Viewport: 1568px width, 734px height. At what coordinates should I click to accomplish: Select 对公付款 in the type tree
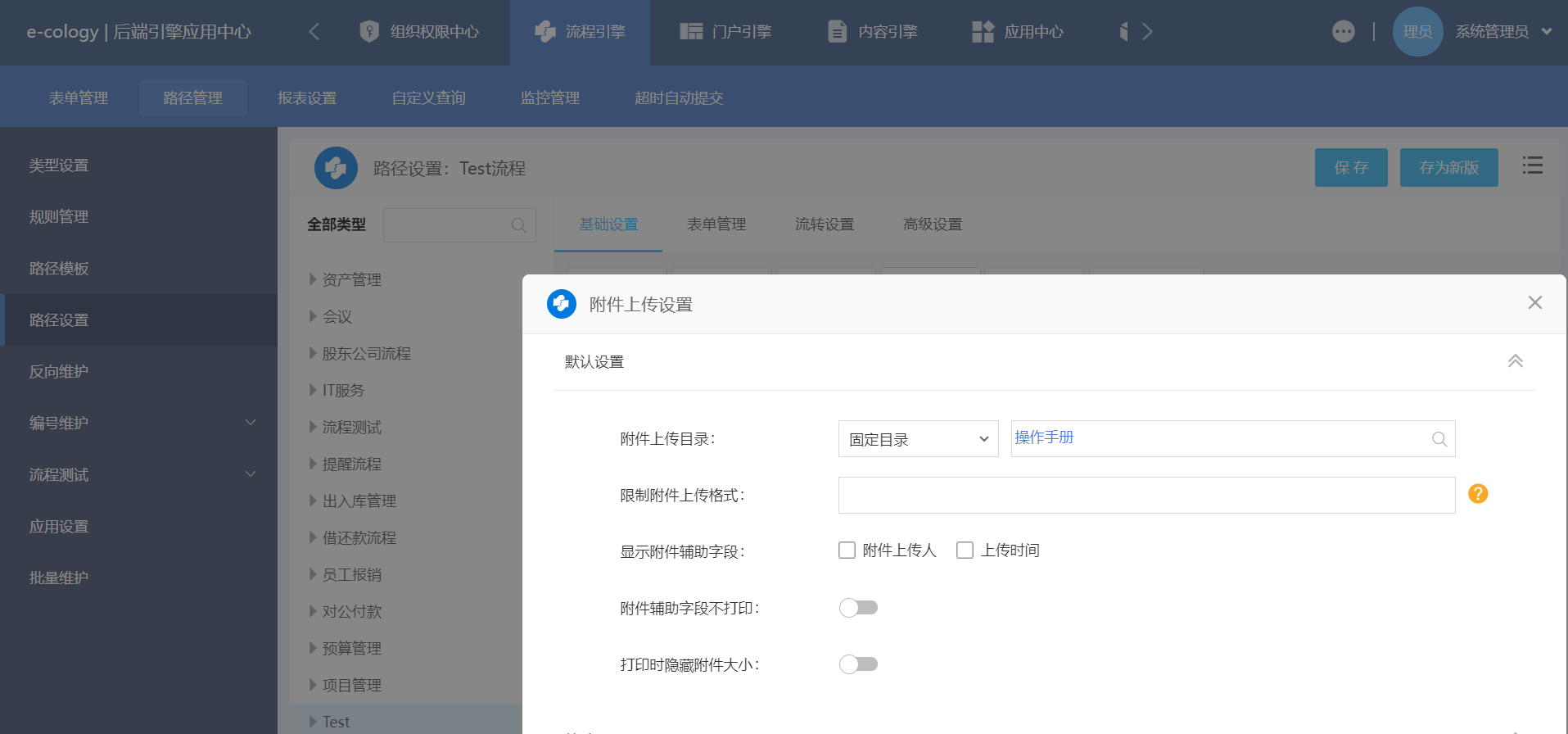pyautogui.click(x=351, y=611)
